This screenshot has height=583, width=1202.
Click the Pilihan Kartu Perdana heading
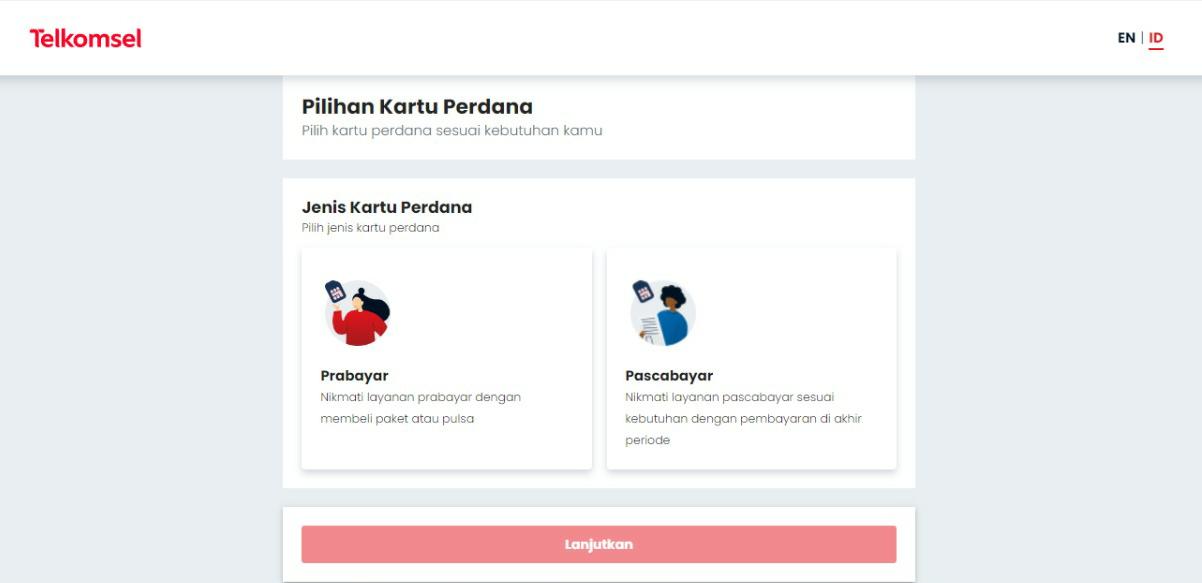coord(417,106)
